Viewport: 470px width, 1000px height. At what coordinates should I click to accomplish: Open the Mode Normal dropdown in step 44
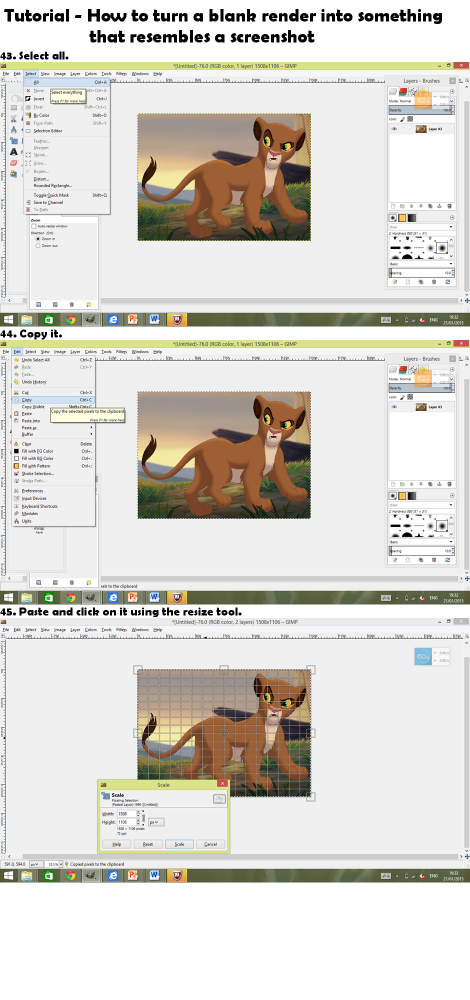point(422,379)
